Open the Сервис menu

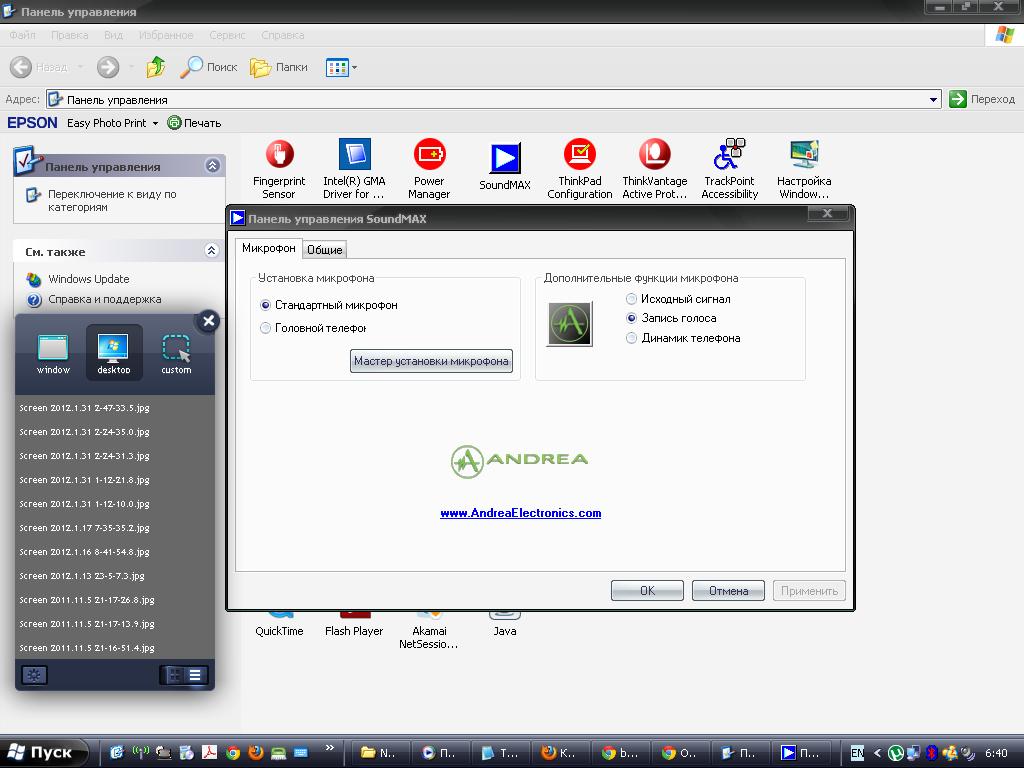pos(227,35)
